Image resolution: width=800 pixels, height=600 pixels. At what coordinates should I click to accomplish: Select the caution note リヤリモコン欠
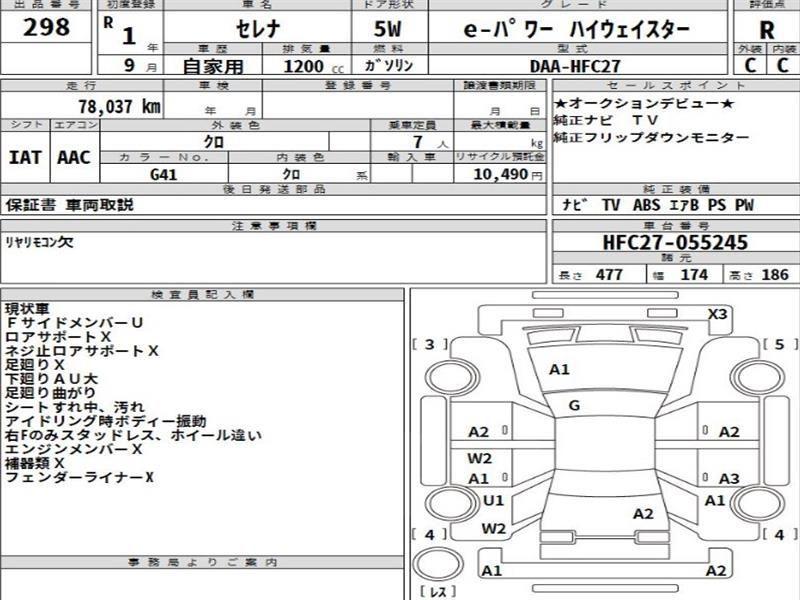pos(39,242)
